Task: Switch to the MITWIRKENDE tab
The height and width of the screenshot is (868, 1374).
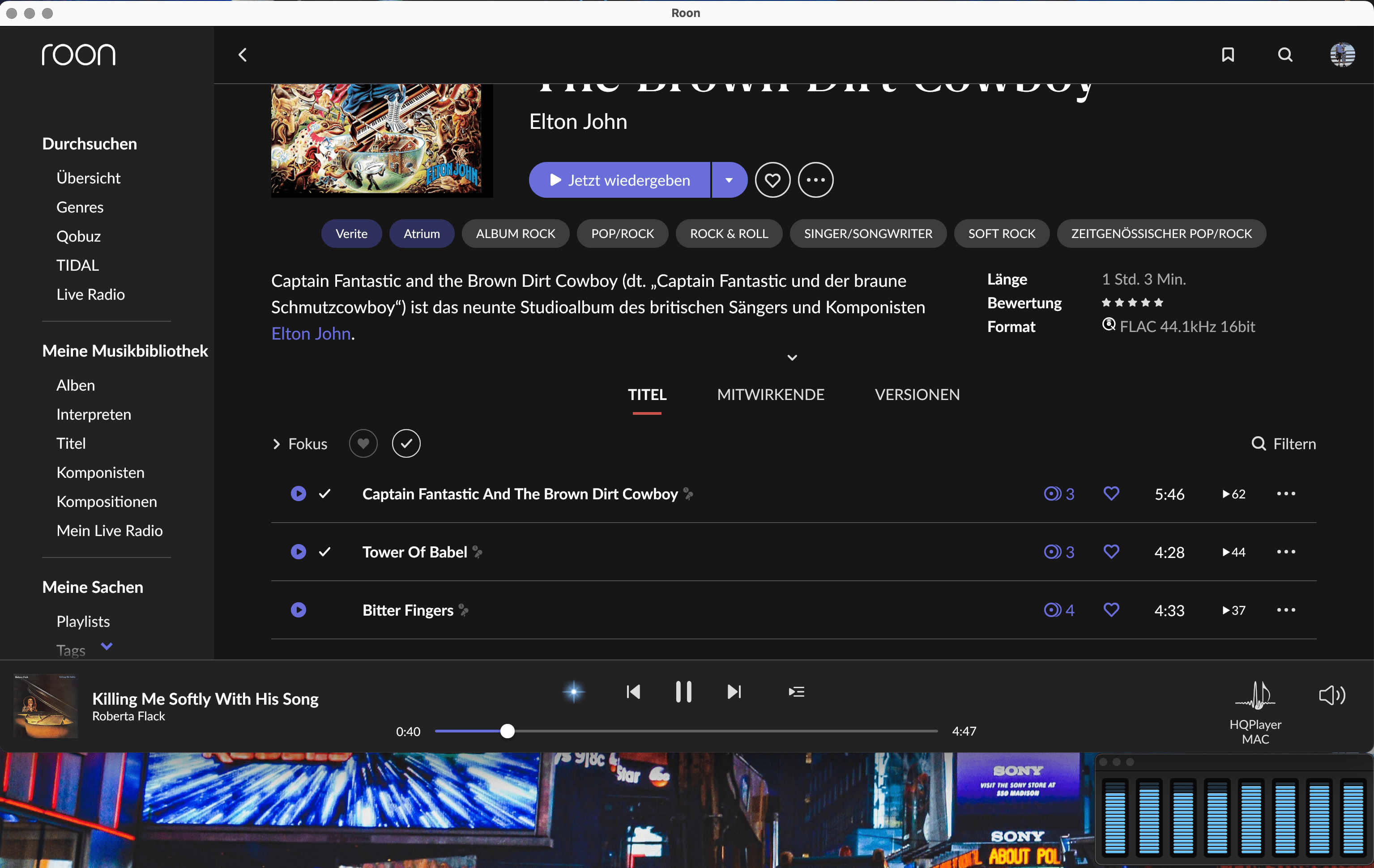Action: click(x=770, y=395)
